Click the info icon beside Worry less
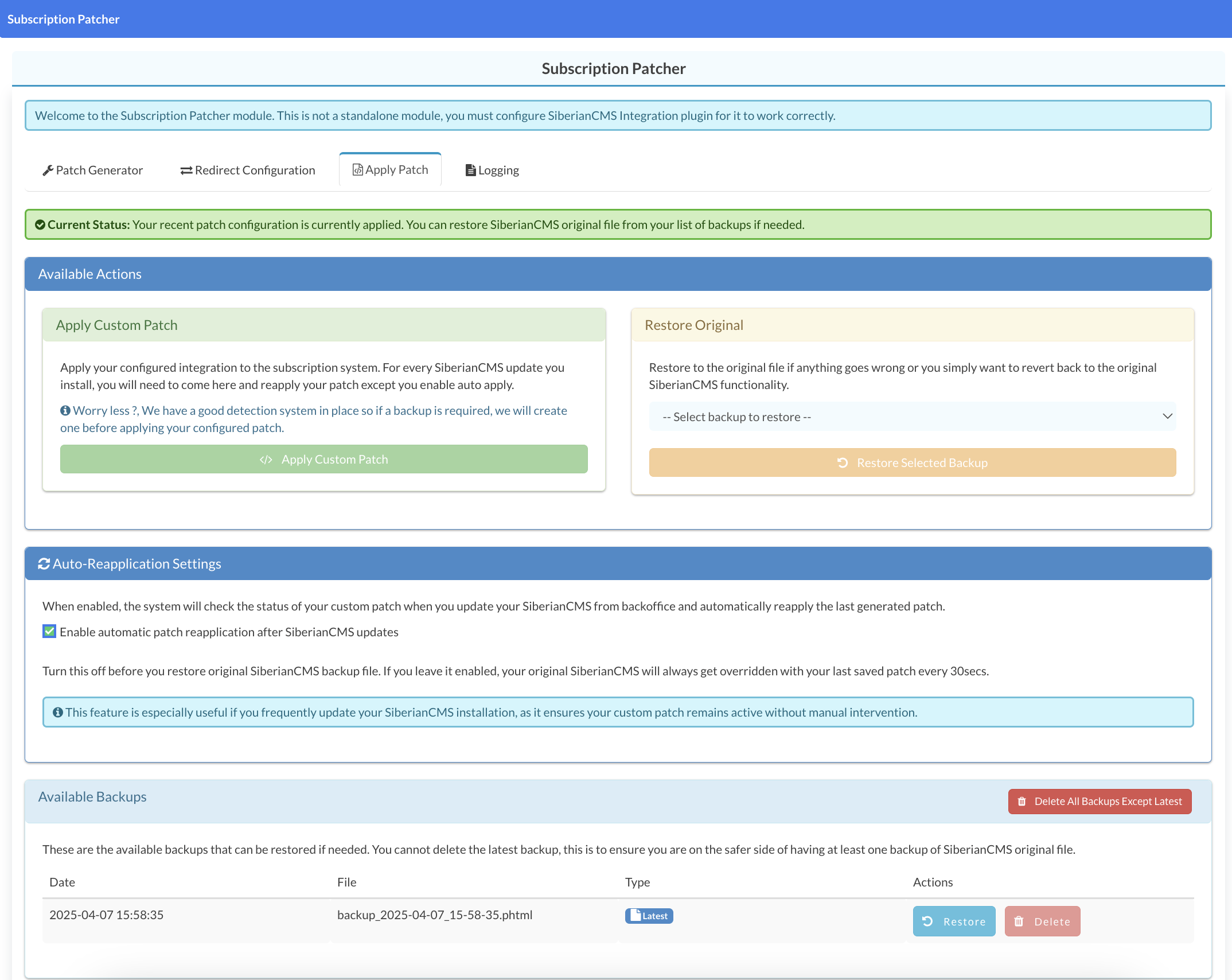 65,410
